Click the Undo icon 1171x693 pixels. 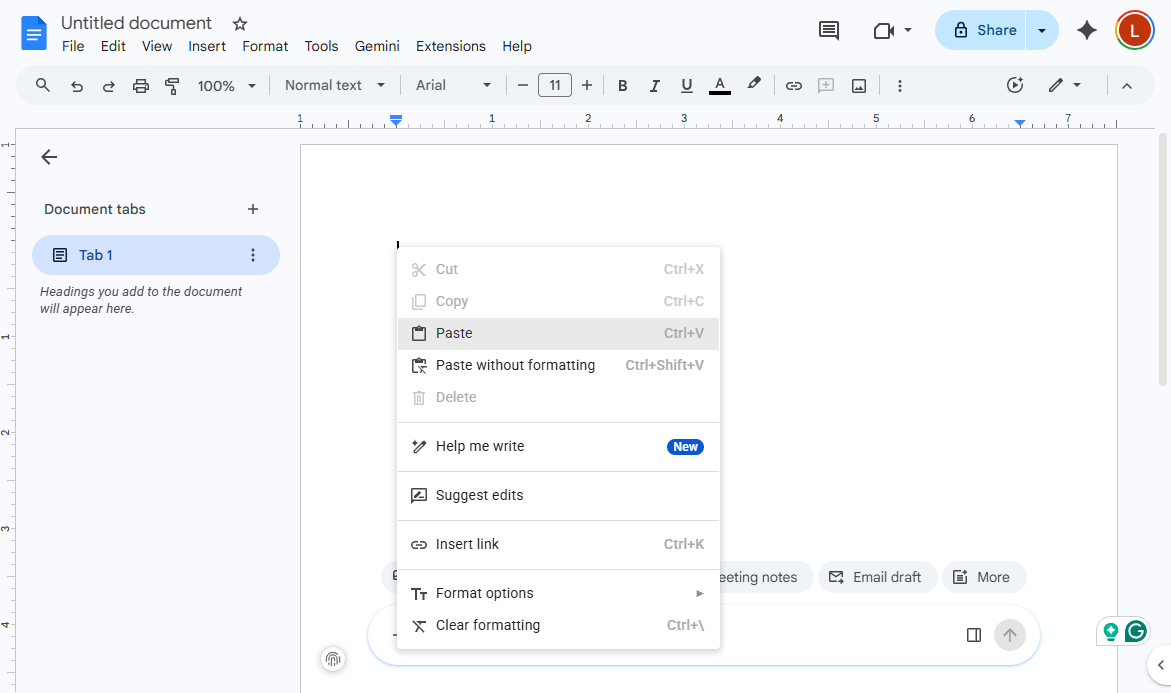coord(76,85)
